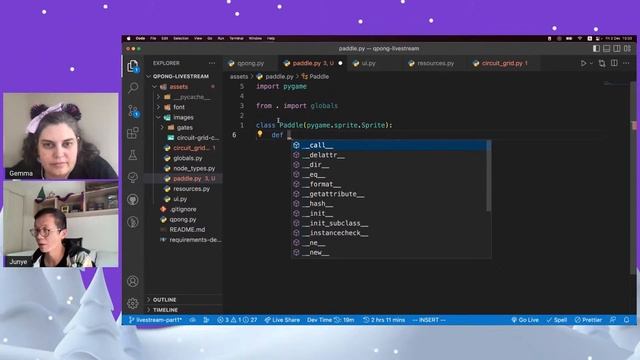This screenshot has height=360, width=640.
Task: Customize layout icon in title bar
Action: pyautogui.click(x=627, y=49)
